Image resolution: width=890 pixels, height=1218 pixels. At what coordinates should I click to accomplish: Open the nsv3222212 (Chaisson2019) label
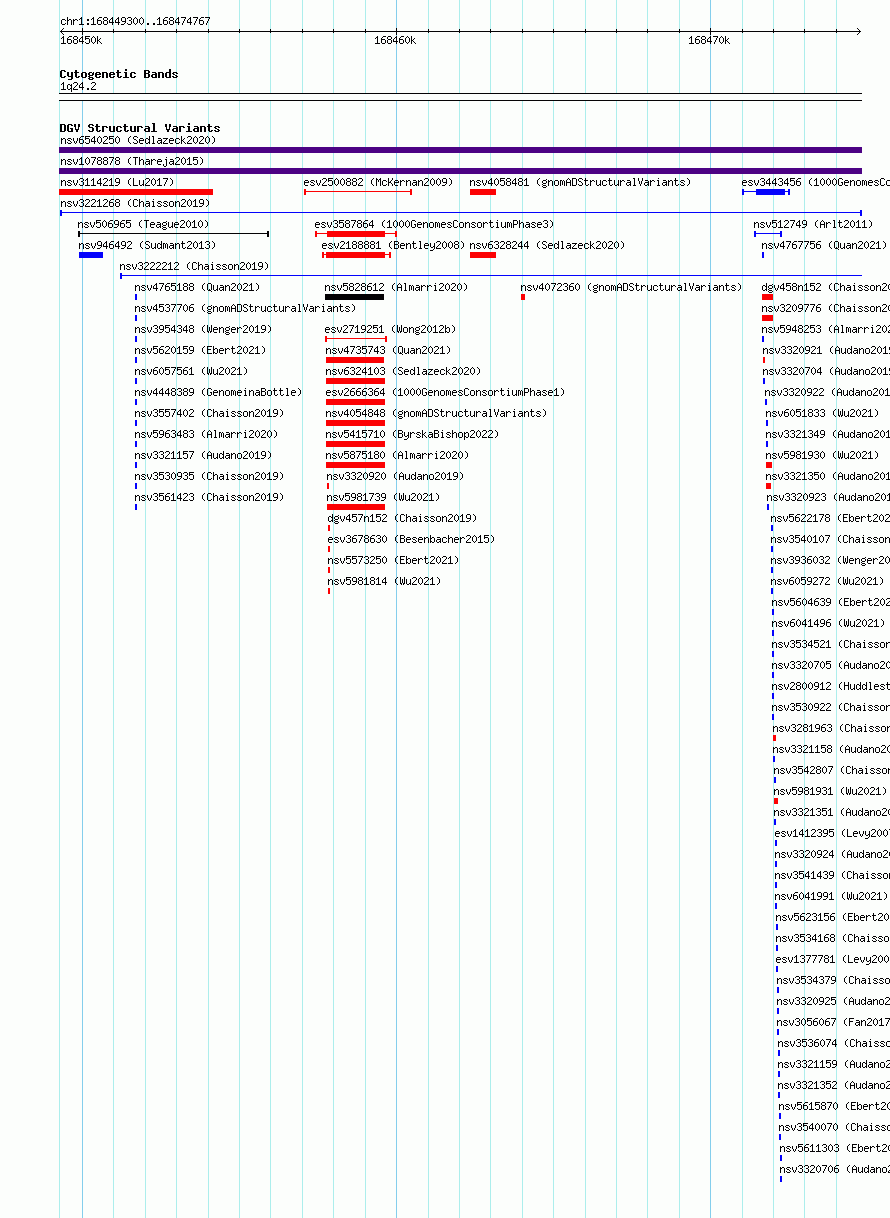(x=194, y=266)
